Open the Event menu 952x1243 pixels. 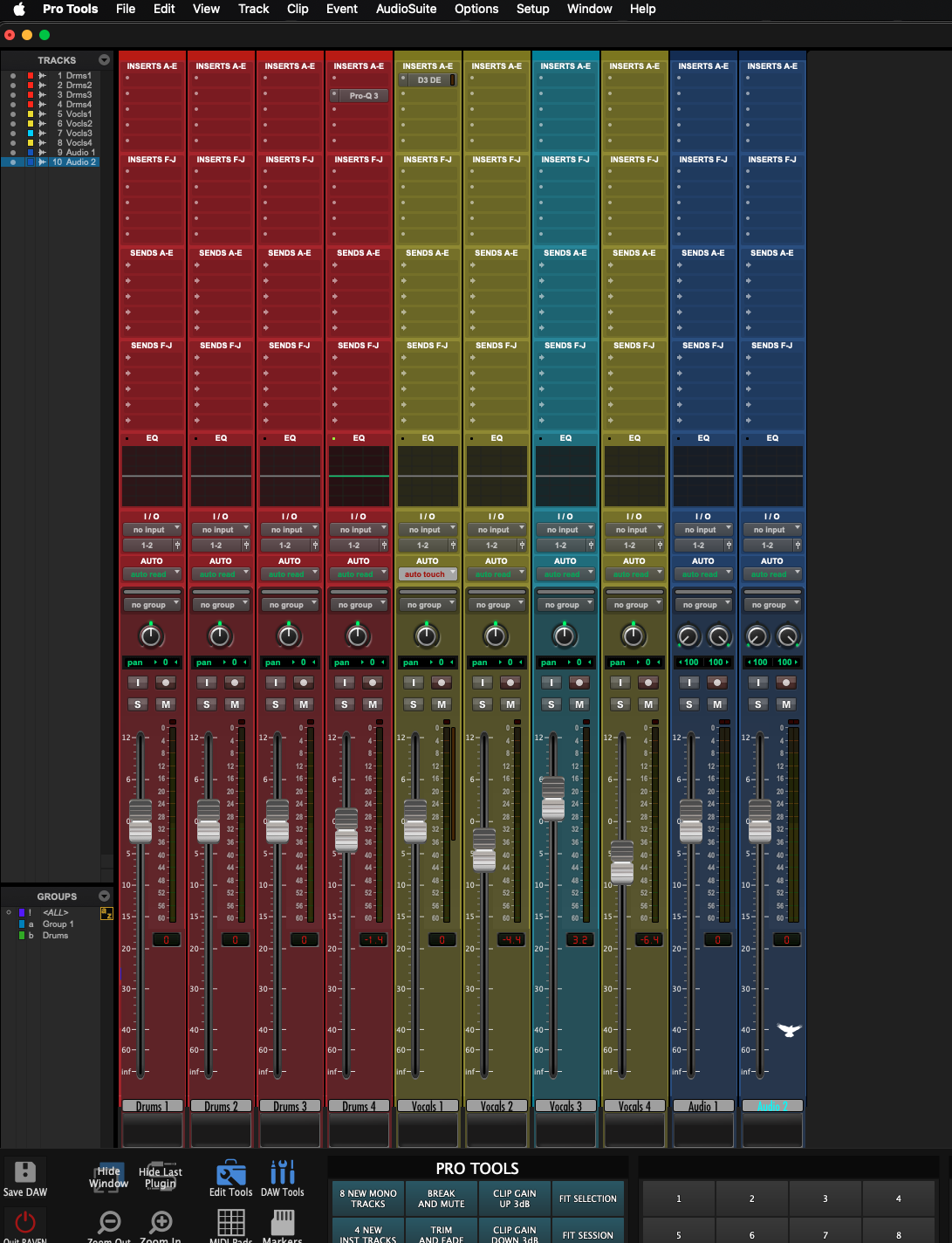342,9
